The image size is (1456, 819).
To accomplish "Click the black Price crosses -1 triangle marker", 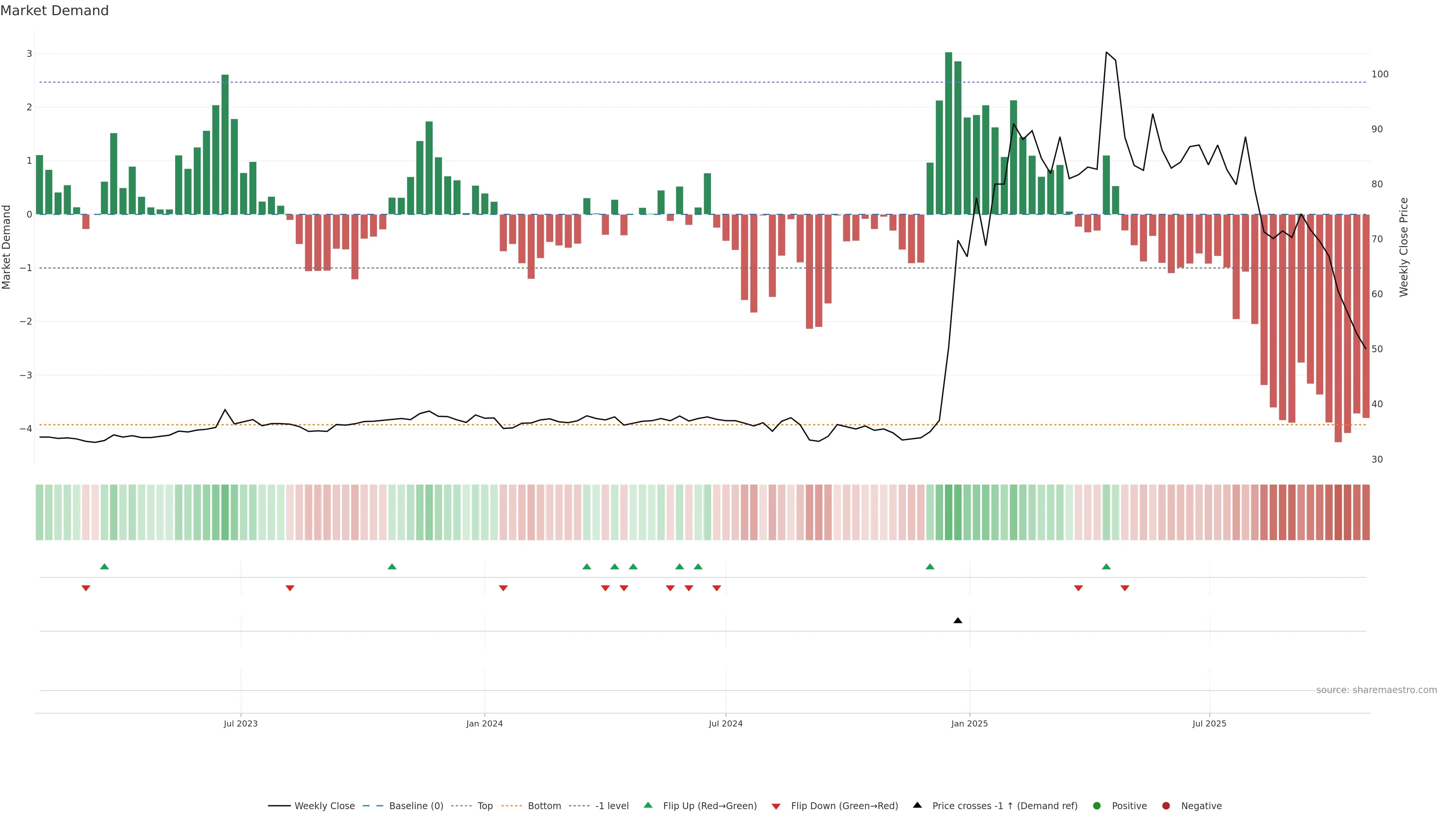I will (957, 621).
